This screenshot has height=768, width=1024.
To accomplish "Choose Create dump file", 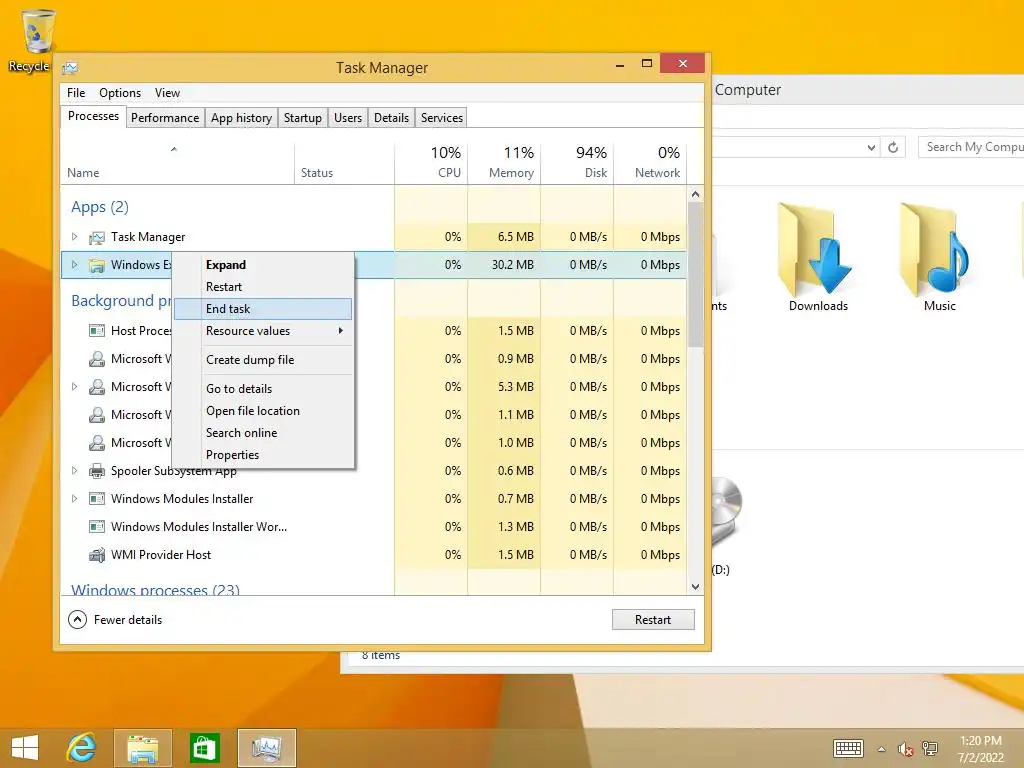I will [264, 360].
